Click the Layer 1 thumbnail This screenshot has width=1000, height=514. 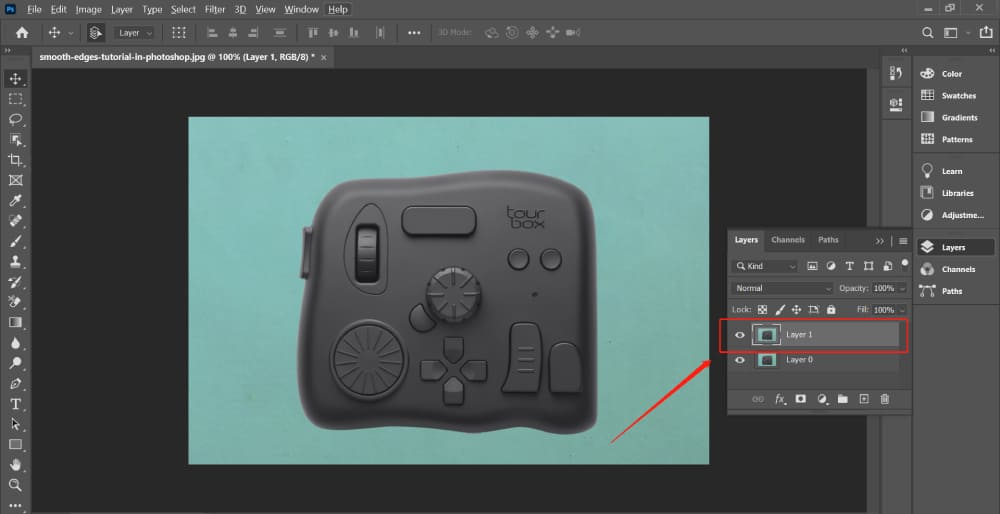pos(766,335)
